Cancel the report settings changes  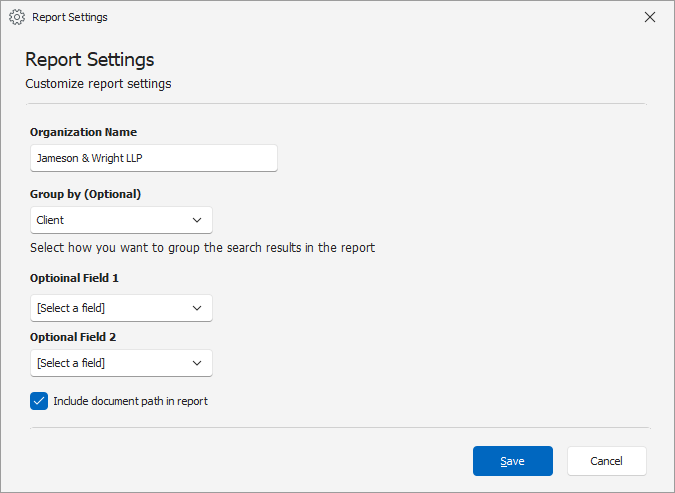tap(607, 461)
